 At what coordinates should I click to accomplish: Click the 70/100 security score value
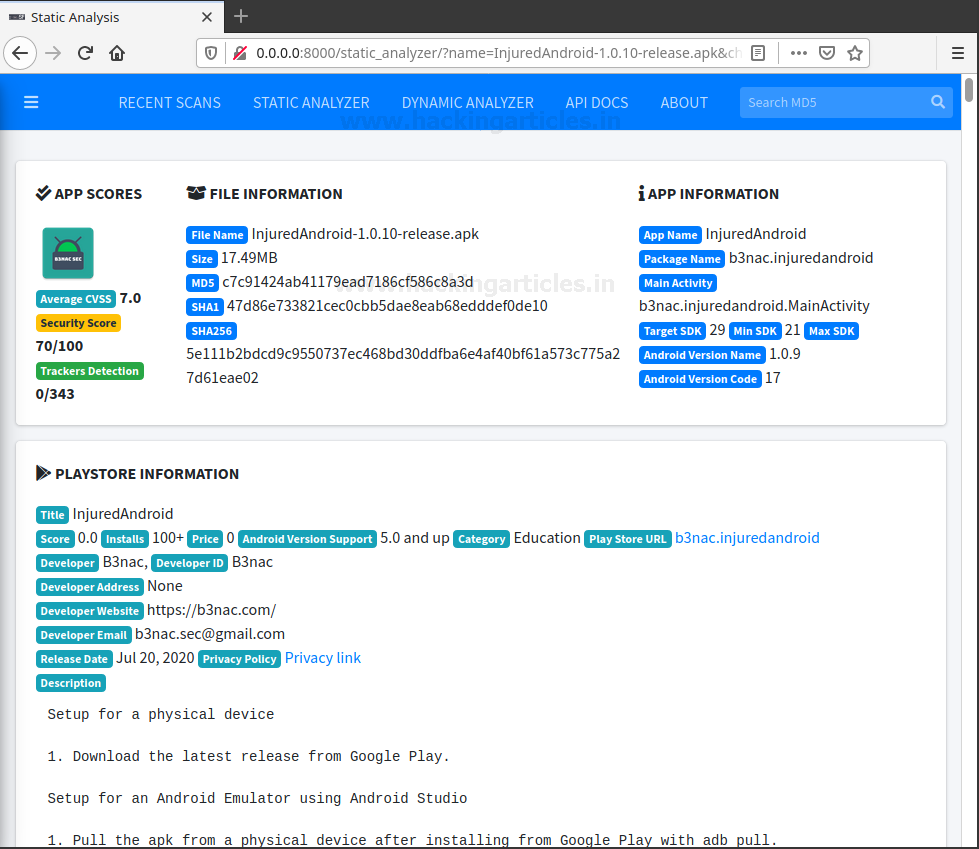coord(59,346)
